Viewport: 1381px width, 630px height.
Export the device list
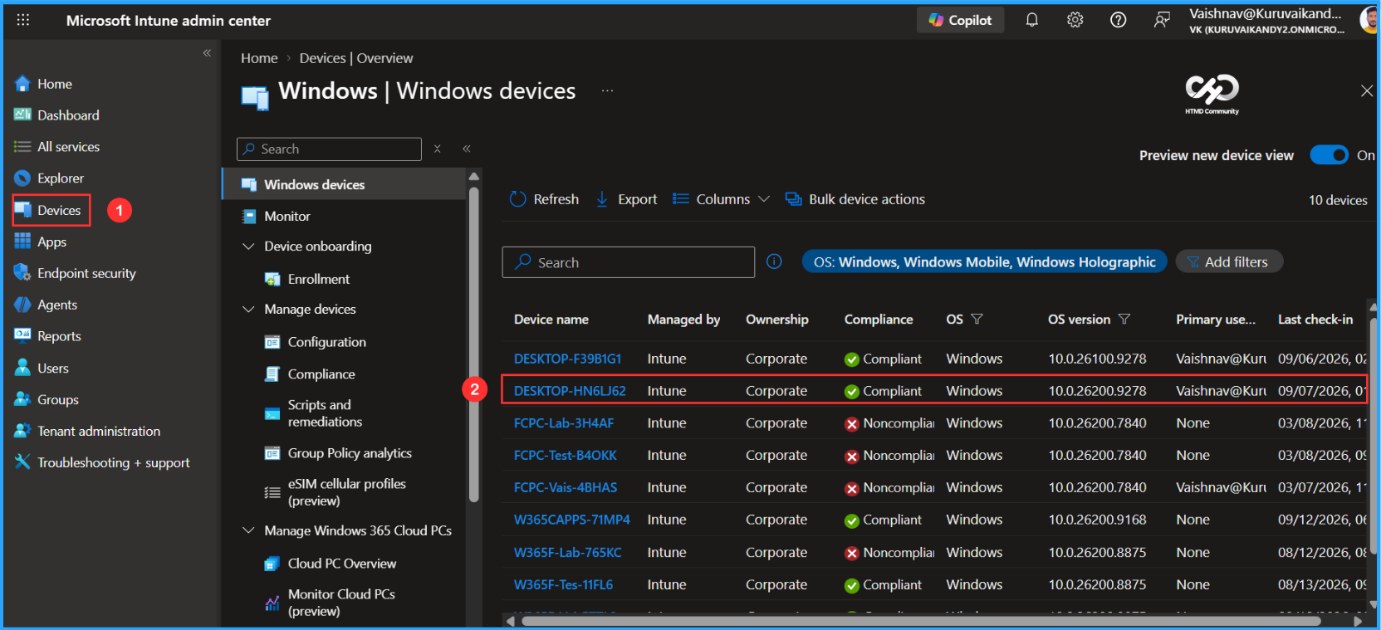627,199
